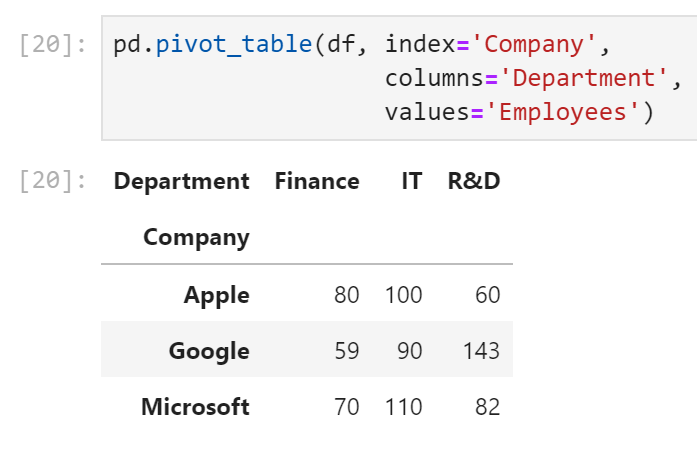
Task: Select the Finance column header
Action: [x=316, y=181]
